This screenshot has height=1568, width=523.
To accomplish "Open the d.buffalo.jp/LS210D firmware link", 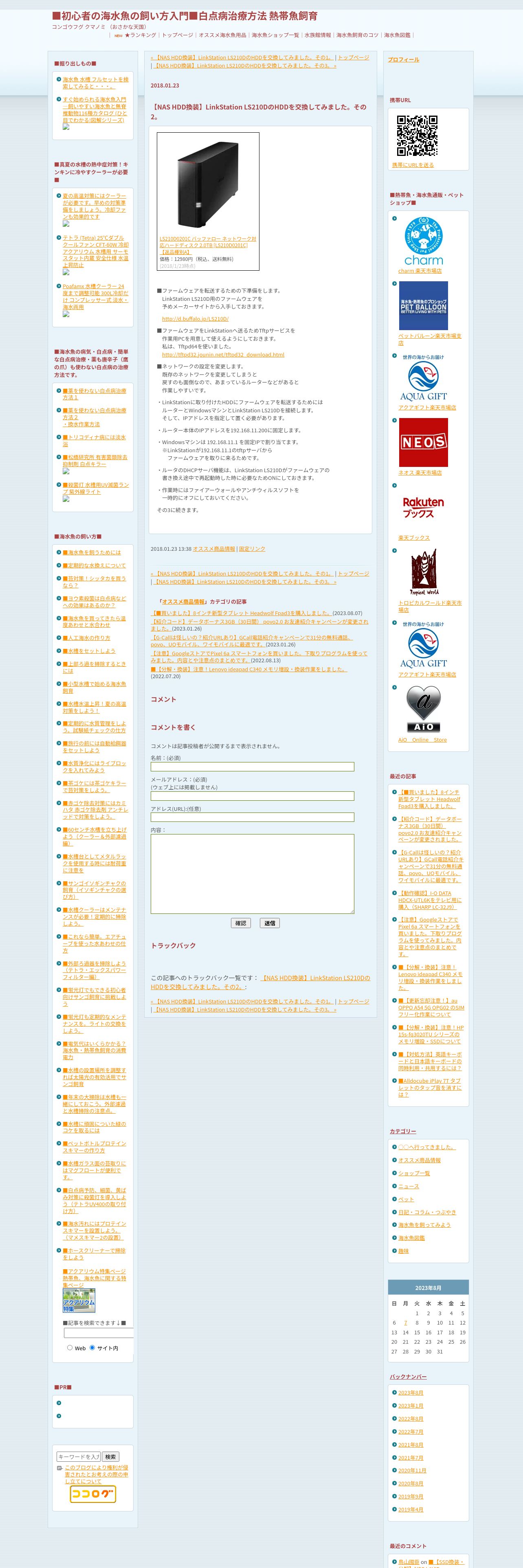I will coord(196,318).
